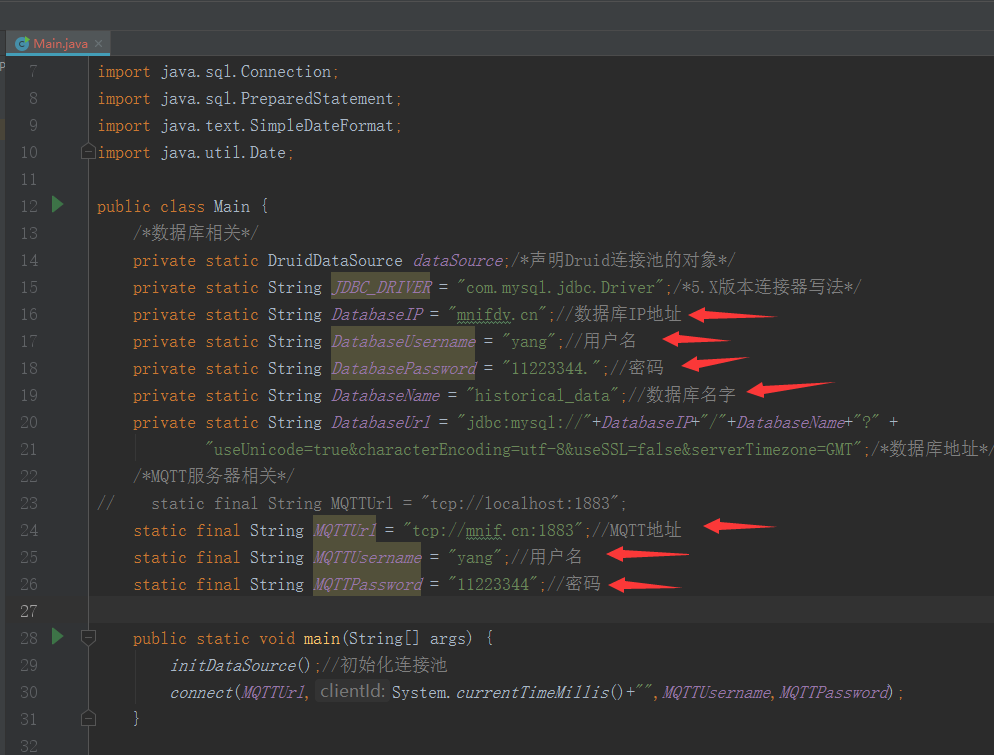
Task: Click the MQTTPassword declaration on line 26
Action: (x=368, y=584)
